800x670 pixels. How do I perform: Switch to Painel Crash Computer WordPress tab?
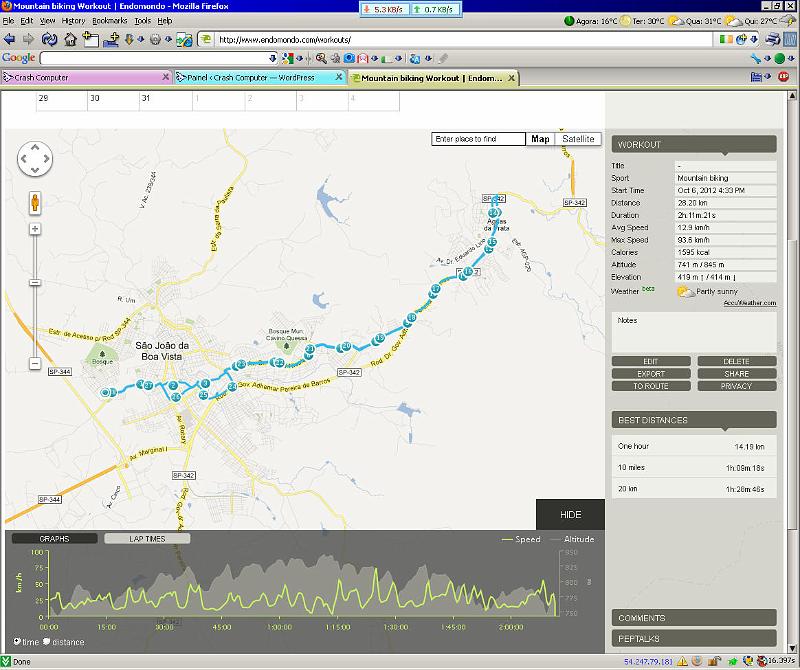pos(259,78)
